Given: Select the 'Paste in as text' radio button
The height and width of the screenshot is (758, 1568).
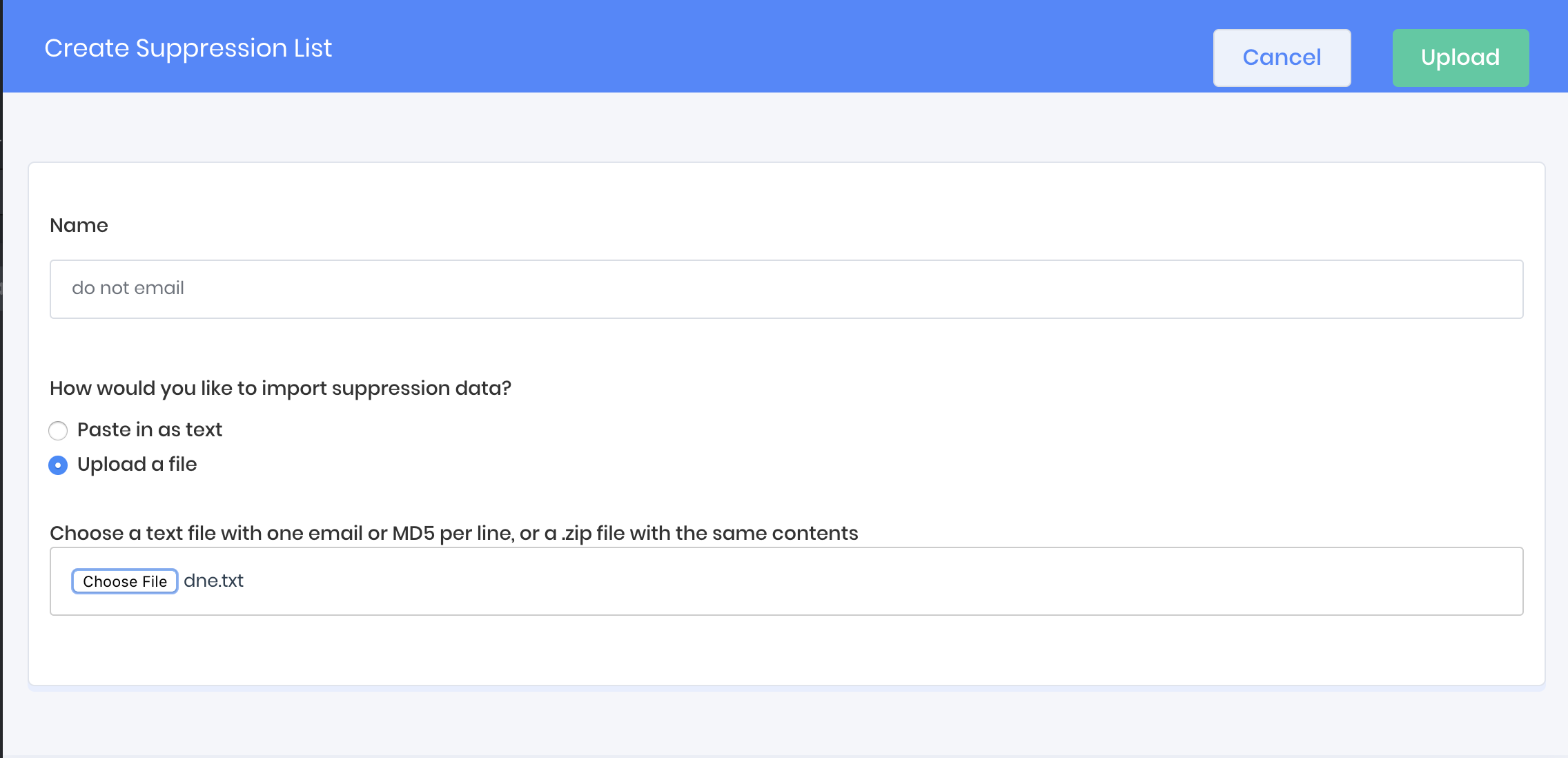Looking at the screenshot, I should [x=58, y=431].
